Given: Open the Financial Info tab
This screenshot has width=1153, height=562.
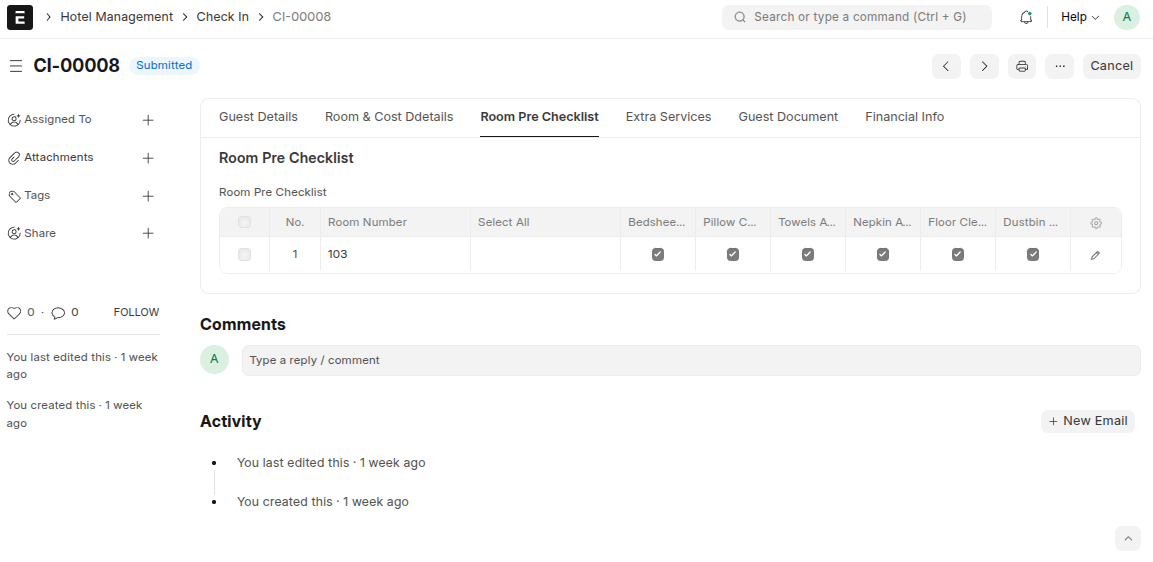Looking at the screenshot, I should (904, 117).
